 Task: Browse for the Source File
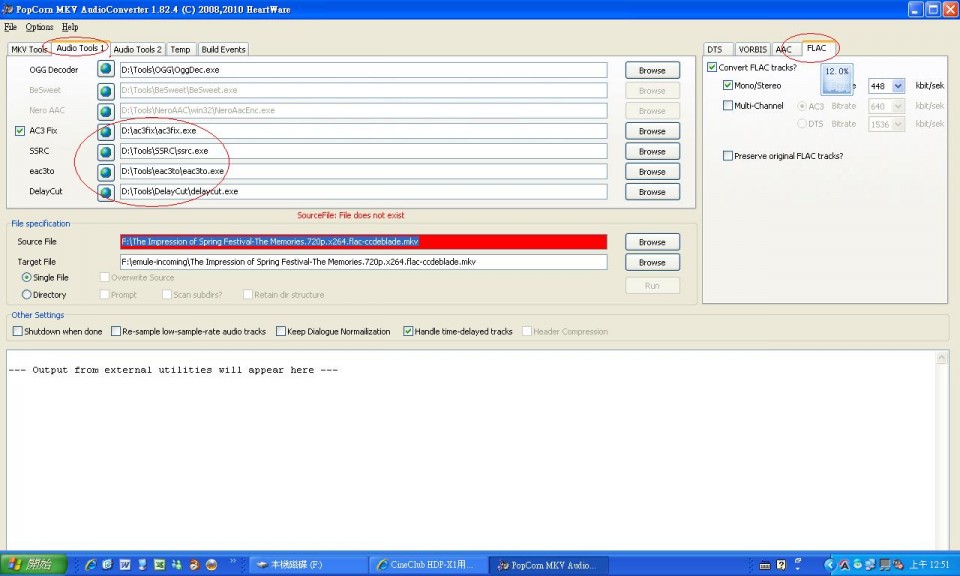(x=652, y=242)
